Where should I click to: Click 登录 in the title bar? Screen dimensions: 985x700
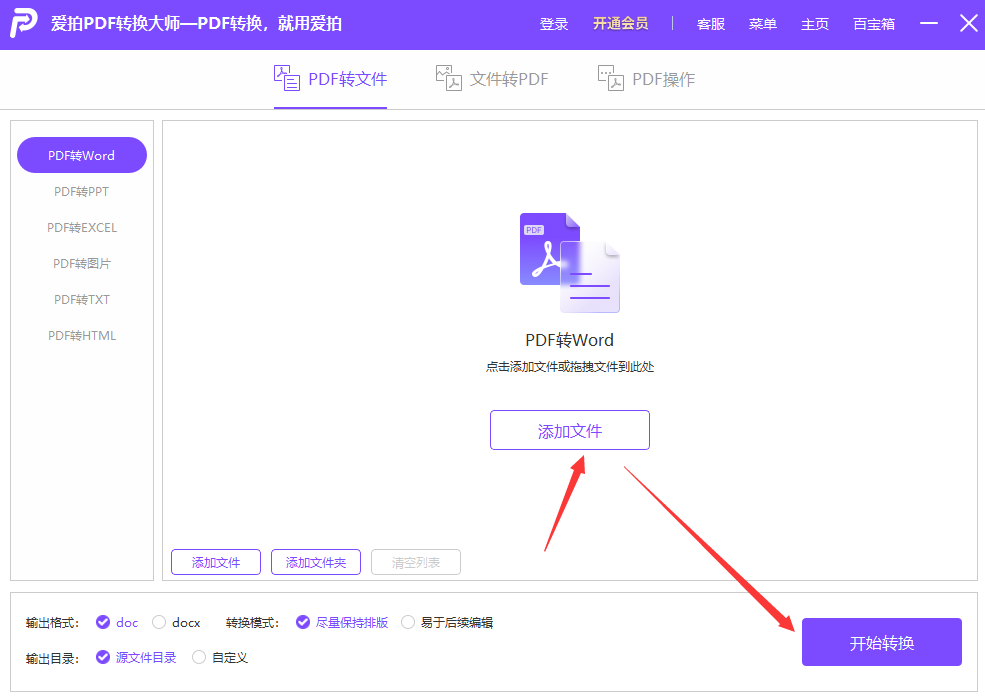click(x=554, y=24)
